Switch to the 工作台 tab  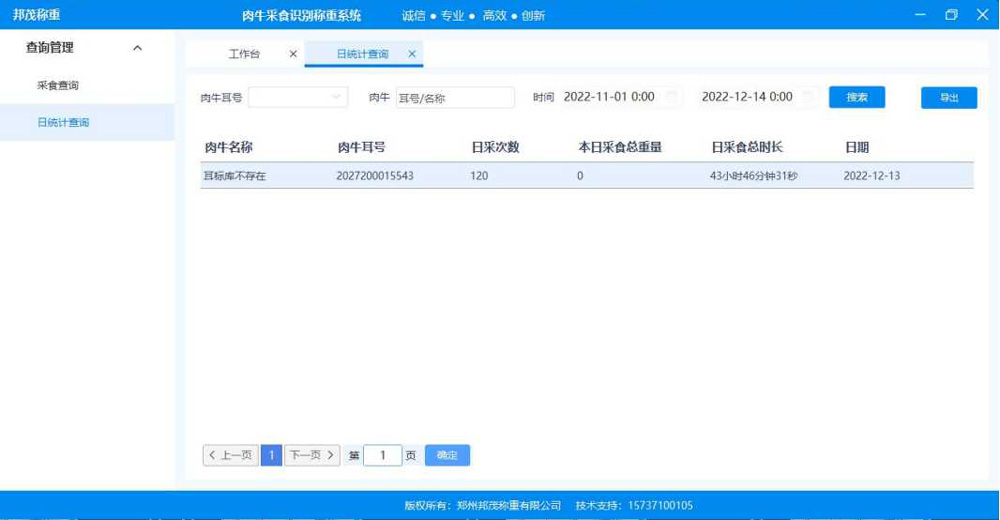click(x=244, y=54)
